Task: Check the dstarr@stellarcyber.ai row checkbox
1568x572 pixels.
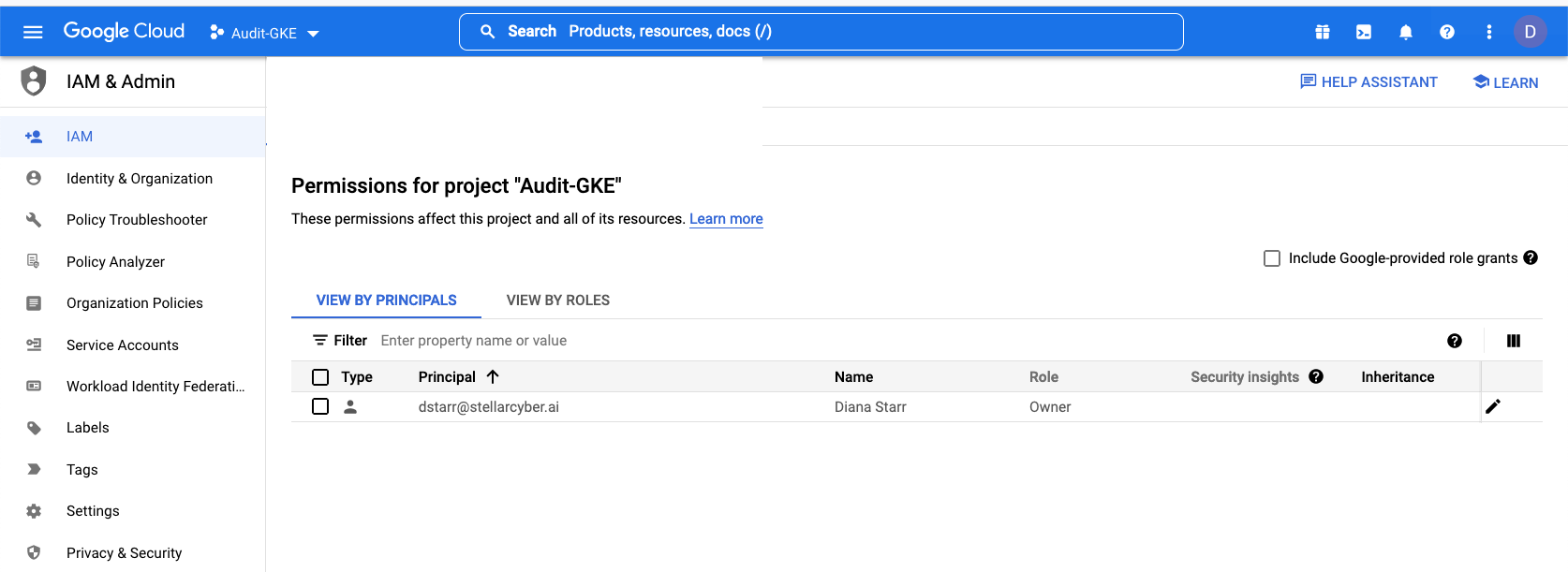Action: pos(320,406)
